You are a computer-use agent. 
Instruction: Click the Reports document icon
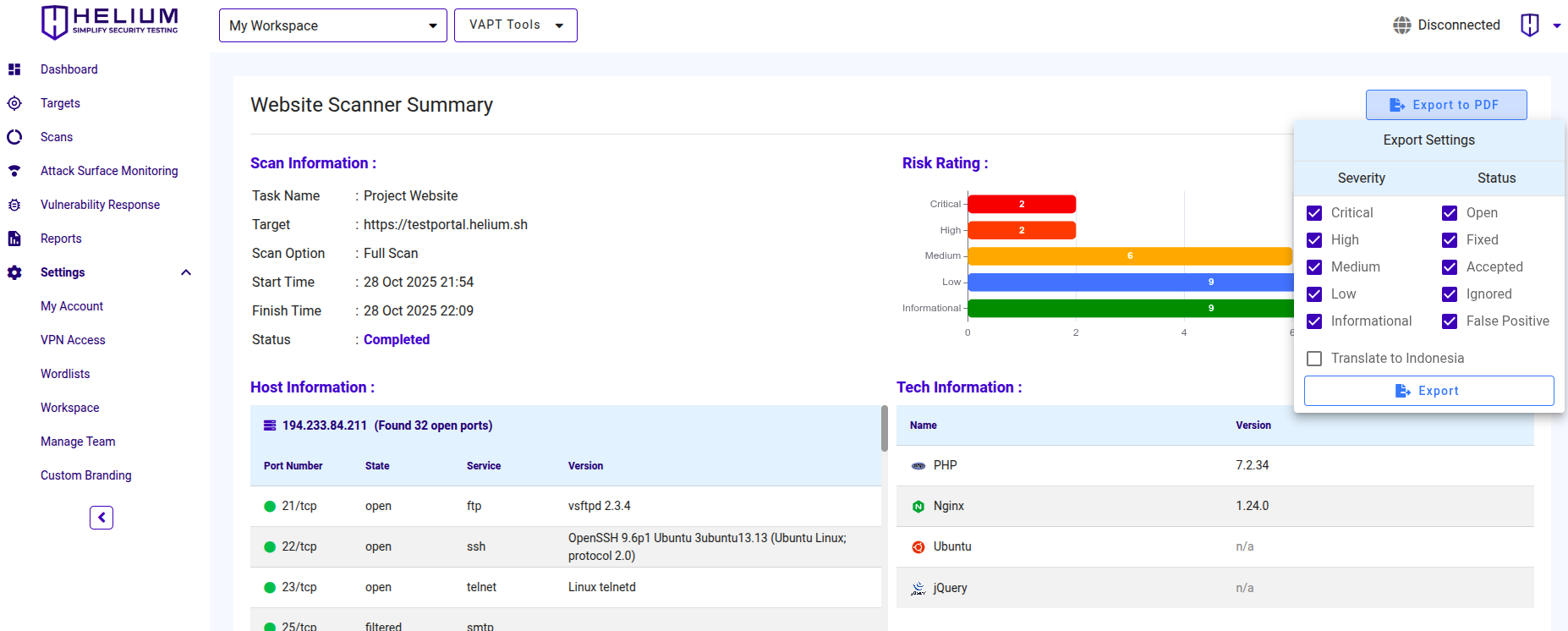point(14,239)
